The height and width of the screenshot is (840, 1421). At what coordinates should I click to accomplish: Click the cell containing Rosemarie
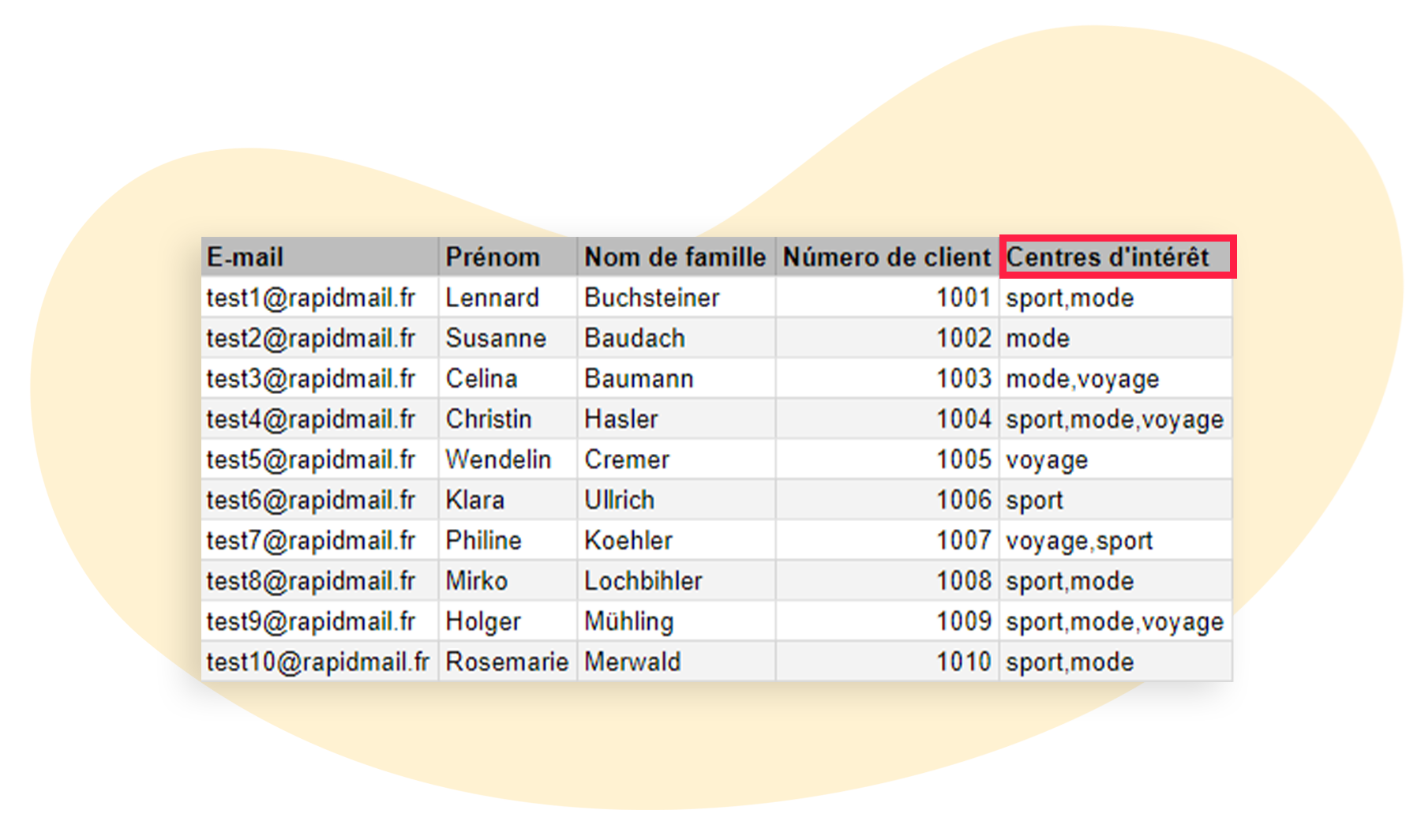point(507,662)
